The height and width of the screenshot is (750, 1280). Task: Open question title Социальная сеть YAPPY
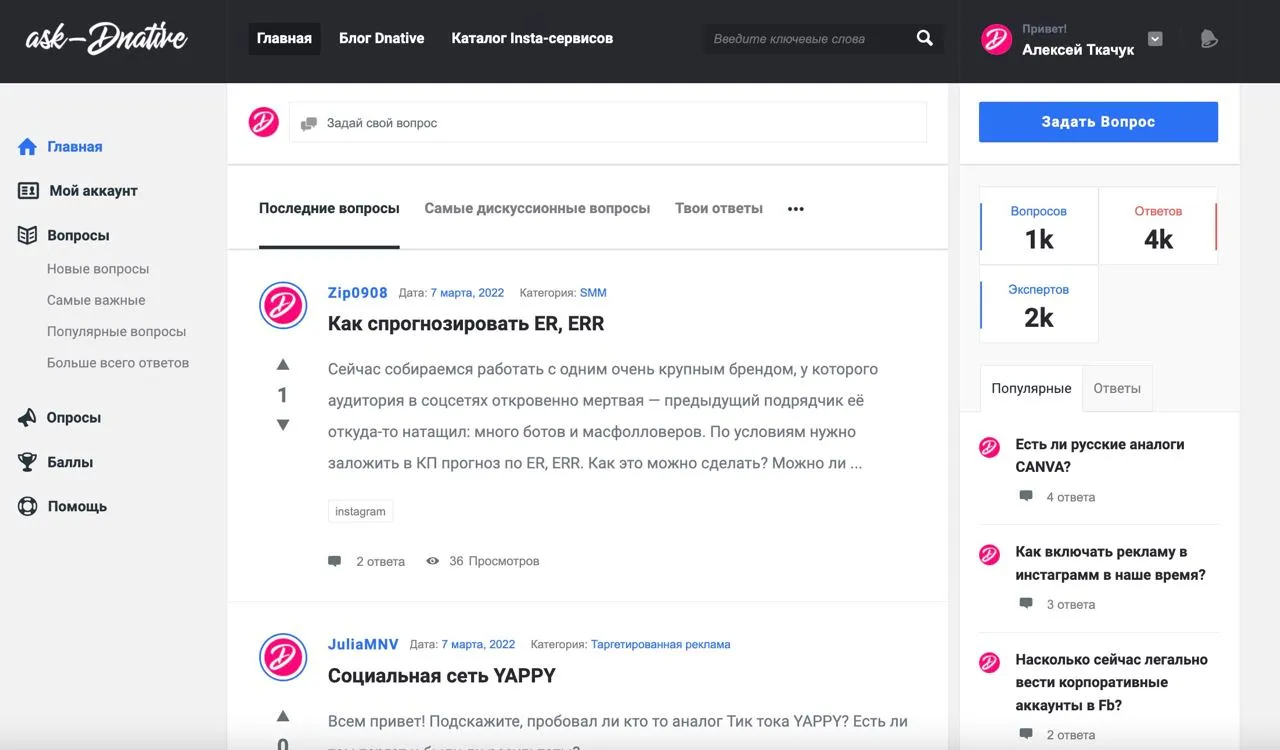point(442,676)
